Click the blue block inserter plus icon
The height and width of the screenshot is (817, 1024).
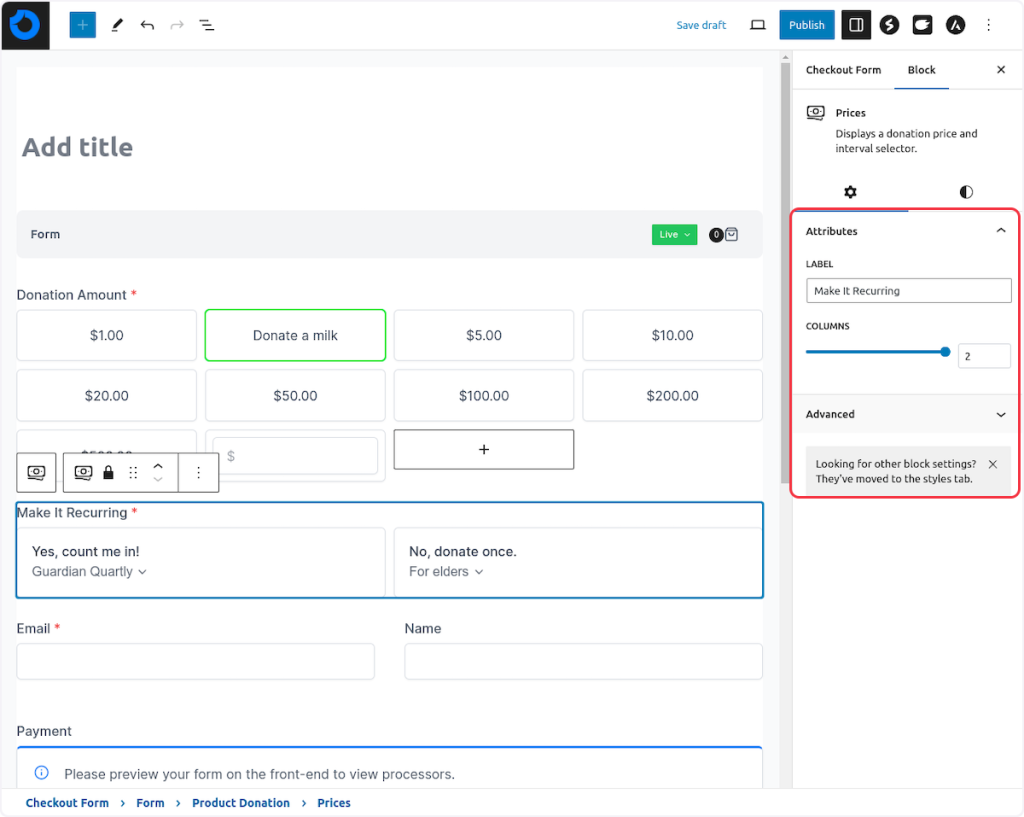coord(83,25)
